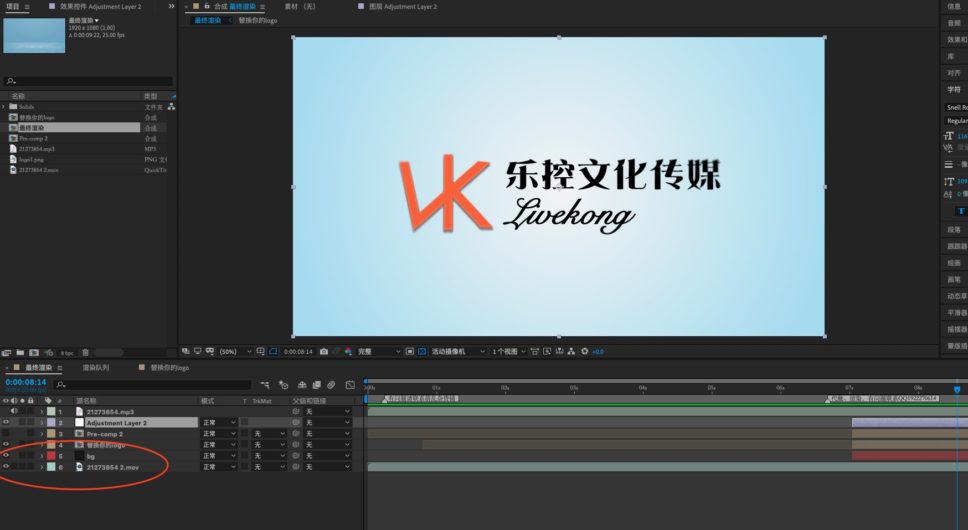Click the current time 0:00:08:14 in timeline

26,382
